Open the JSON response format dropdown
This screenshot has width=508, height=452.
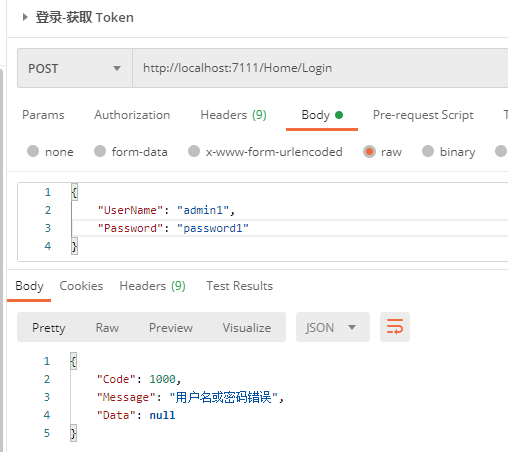pos(333,327)
